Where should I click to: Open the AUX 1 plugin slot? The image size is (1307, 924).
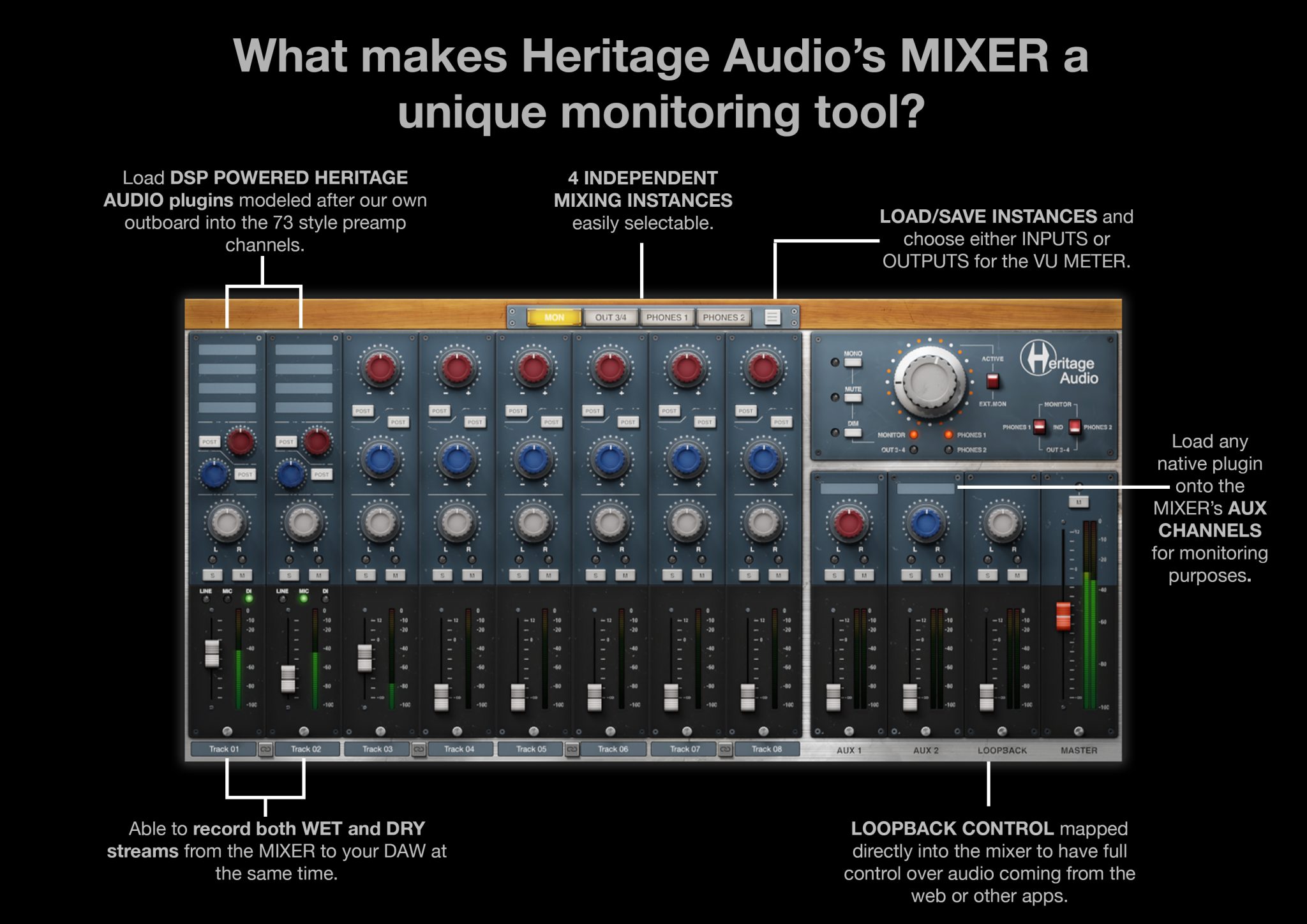[x=849, y=489]
